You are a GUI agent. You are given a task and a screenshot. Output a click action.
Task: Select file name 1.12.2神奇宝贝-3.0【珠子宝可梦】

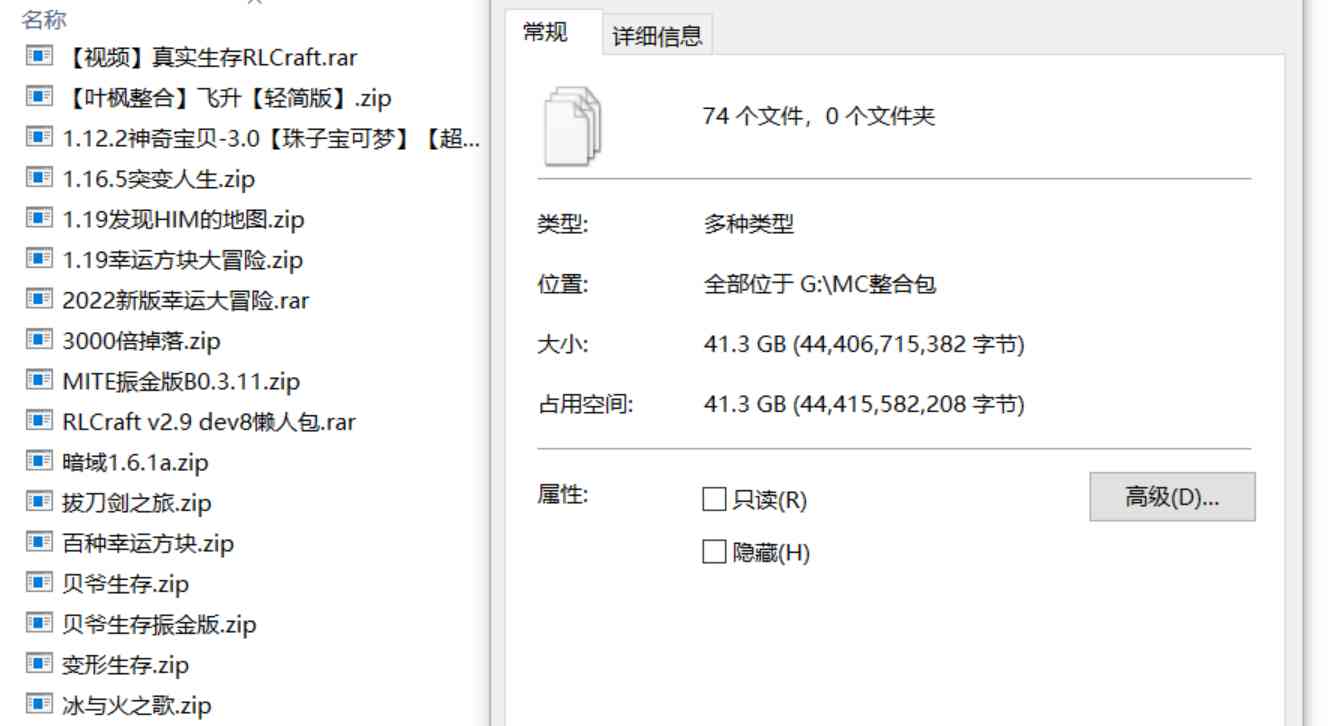(271, 138)
